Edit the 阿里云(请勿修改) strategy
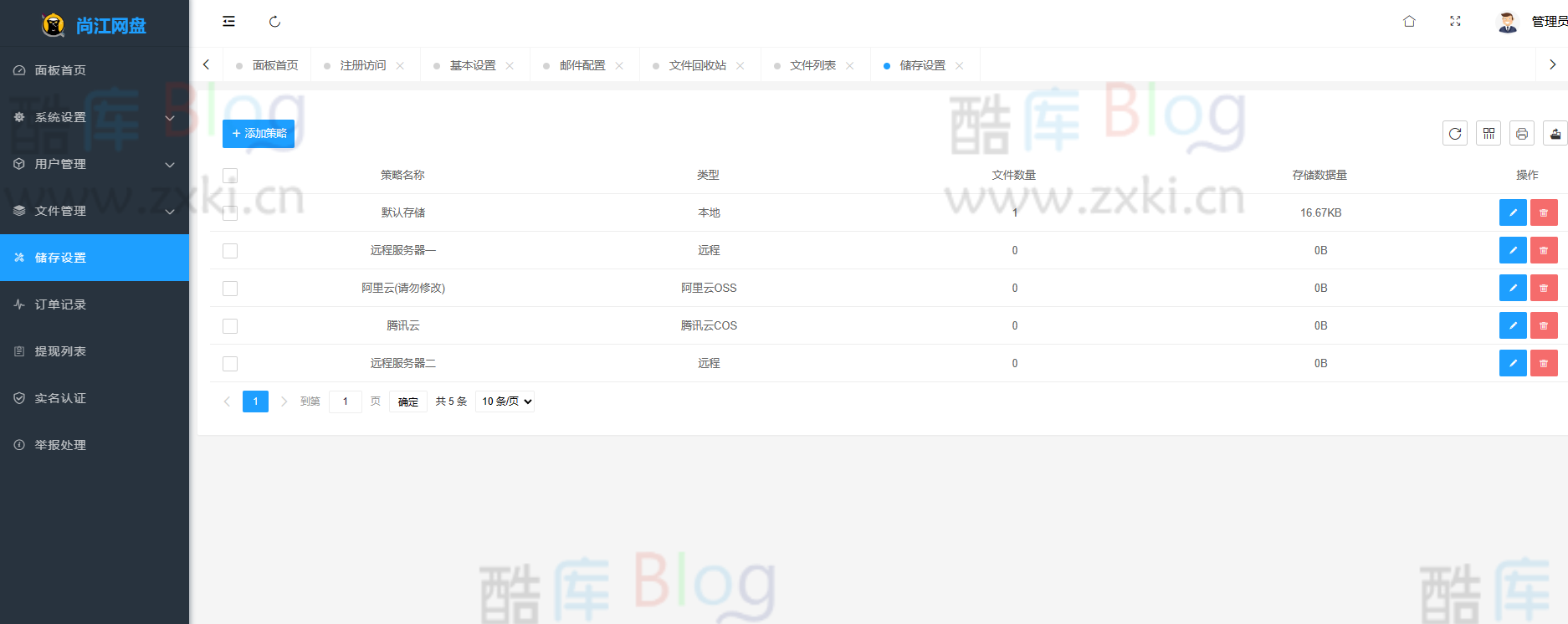The width and height of the screenshot is (1568, 624). click(1513, 288)
